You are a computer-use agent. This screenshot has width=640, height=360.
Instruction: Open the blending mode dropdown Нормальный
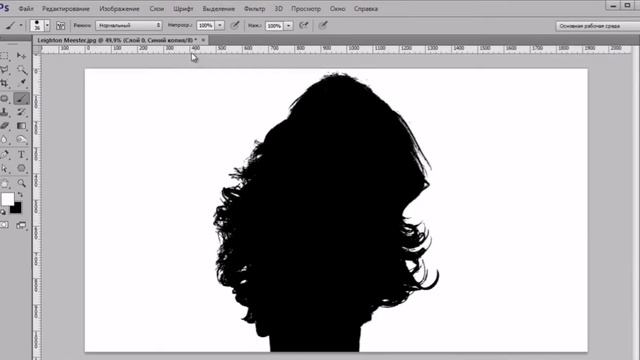click(x=129, y=25)
